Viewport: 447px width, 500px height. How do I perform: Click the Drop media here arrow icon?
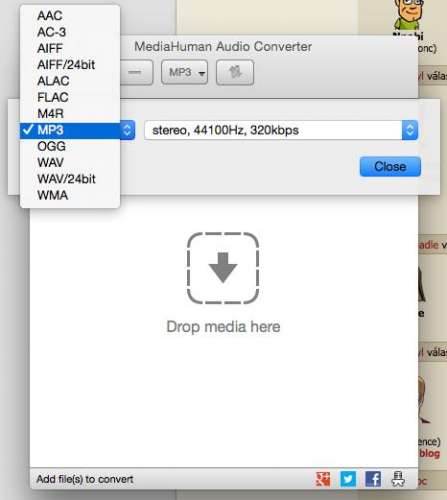click(x=223, y=268)
